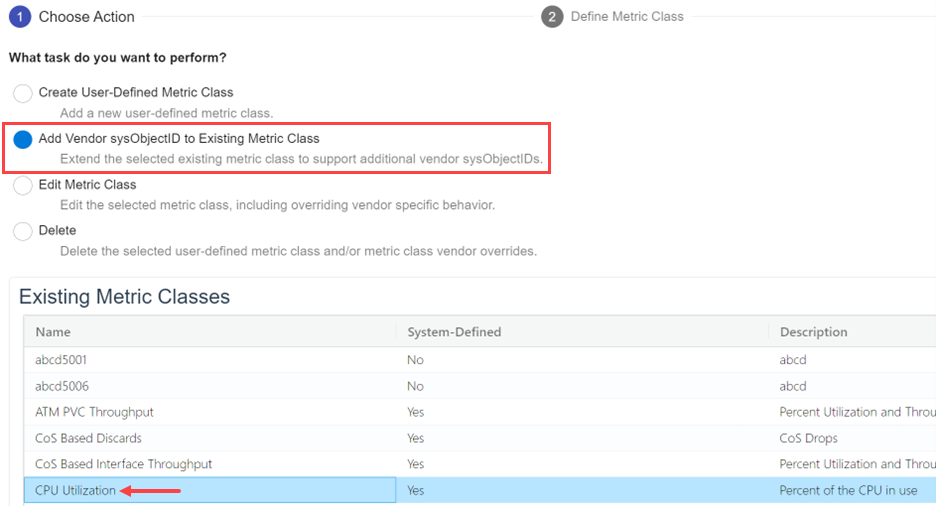Open the Choose Action wizard step label
936x506 pixels.
(86, 17)
